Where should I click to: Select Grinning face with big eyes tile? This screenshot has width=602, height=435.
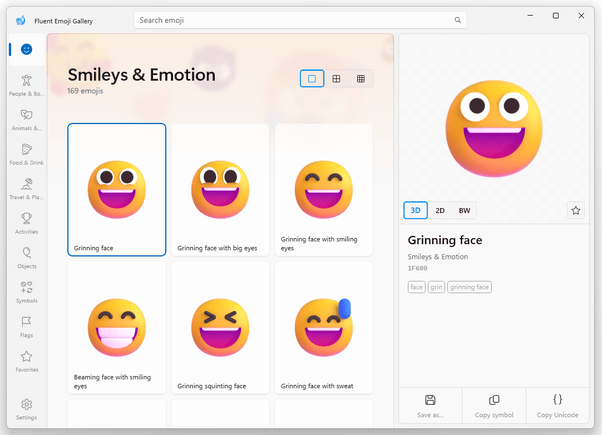coord(220,190)
